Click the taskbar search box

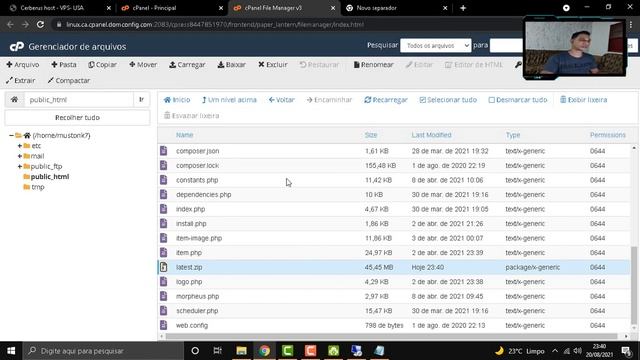pos(104,351)
